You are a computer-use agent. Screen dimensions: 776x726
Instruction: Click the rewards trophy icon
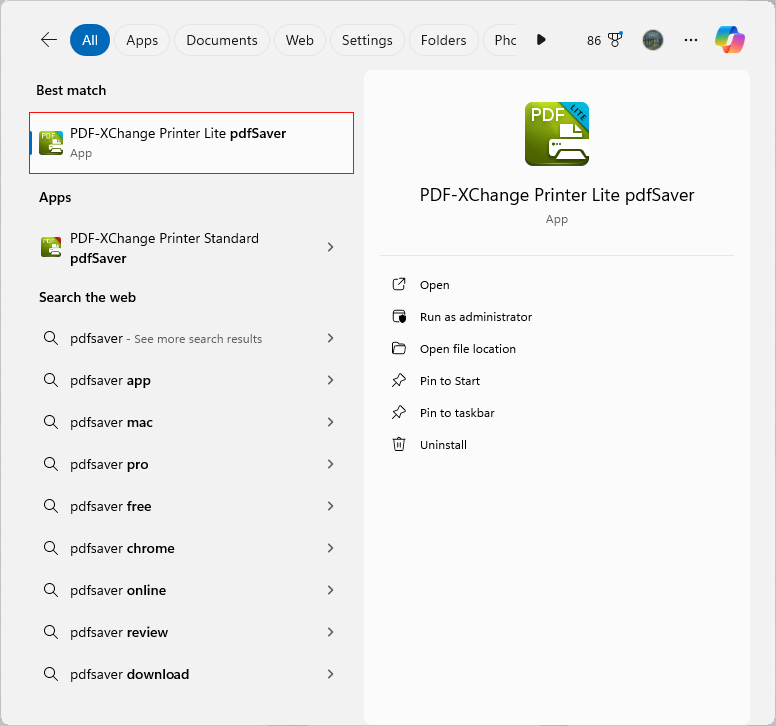pos(615,40)
